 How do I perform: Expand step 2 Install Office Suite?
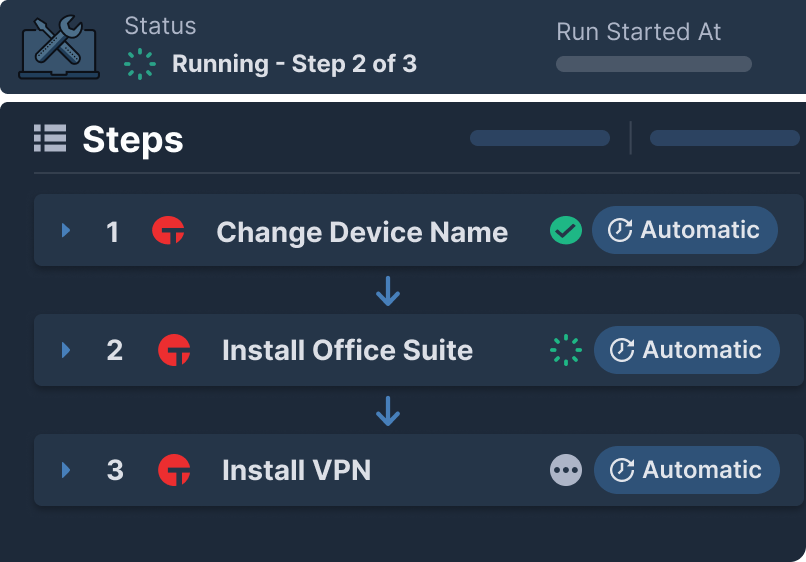(66, 350)
